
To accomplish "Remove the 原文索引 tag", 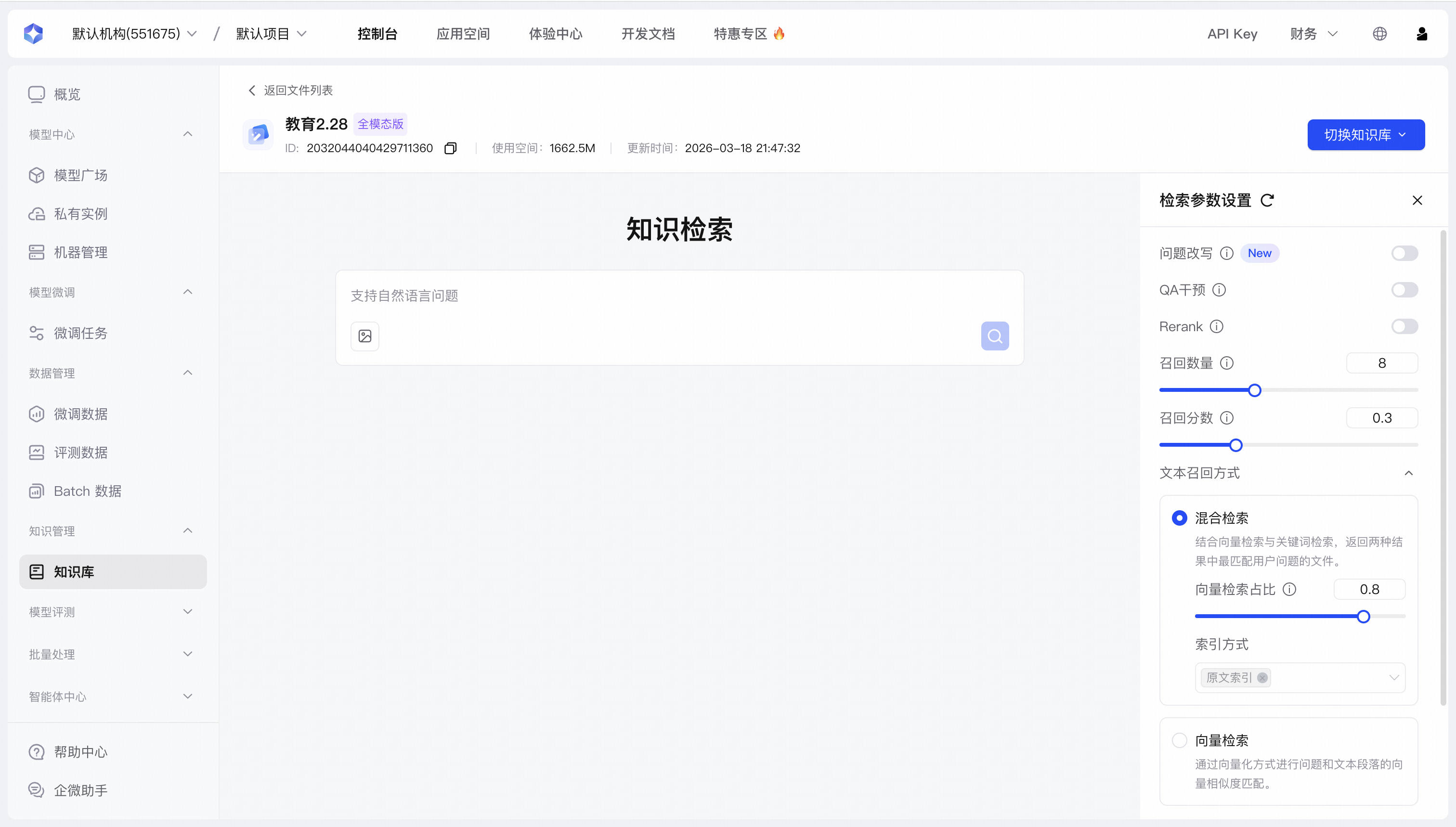I will point(1262,678).
